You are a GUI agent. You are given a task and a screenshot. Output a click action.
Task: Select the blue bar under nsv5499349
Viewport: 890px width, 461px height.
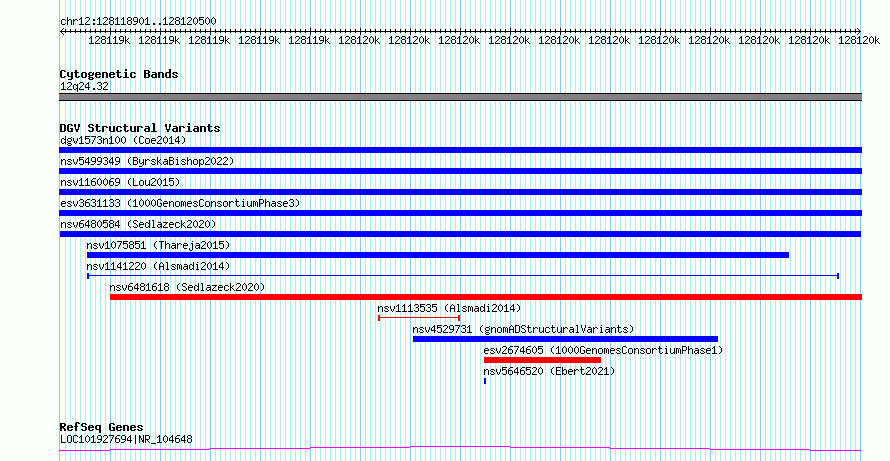460,171
